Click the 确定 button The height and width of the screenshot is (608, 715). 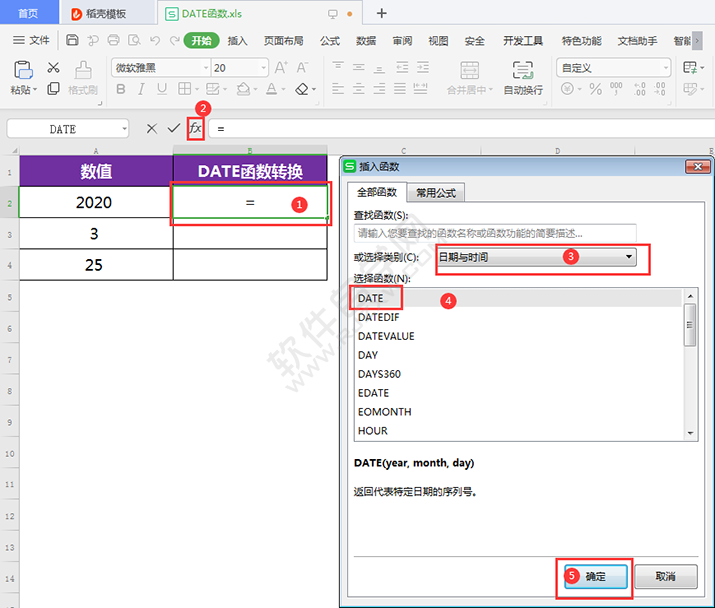tap(596, 577)
